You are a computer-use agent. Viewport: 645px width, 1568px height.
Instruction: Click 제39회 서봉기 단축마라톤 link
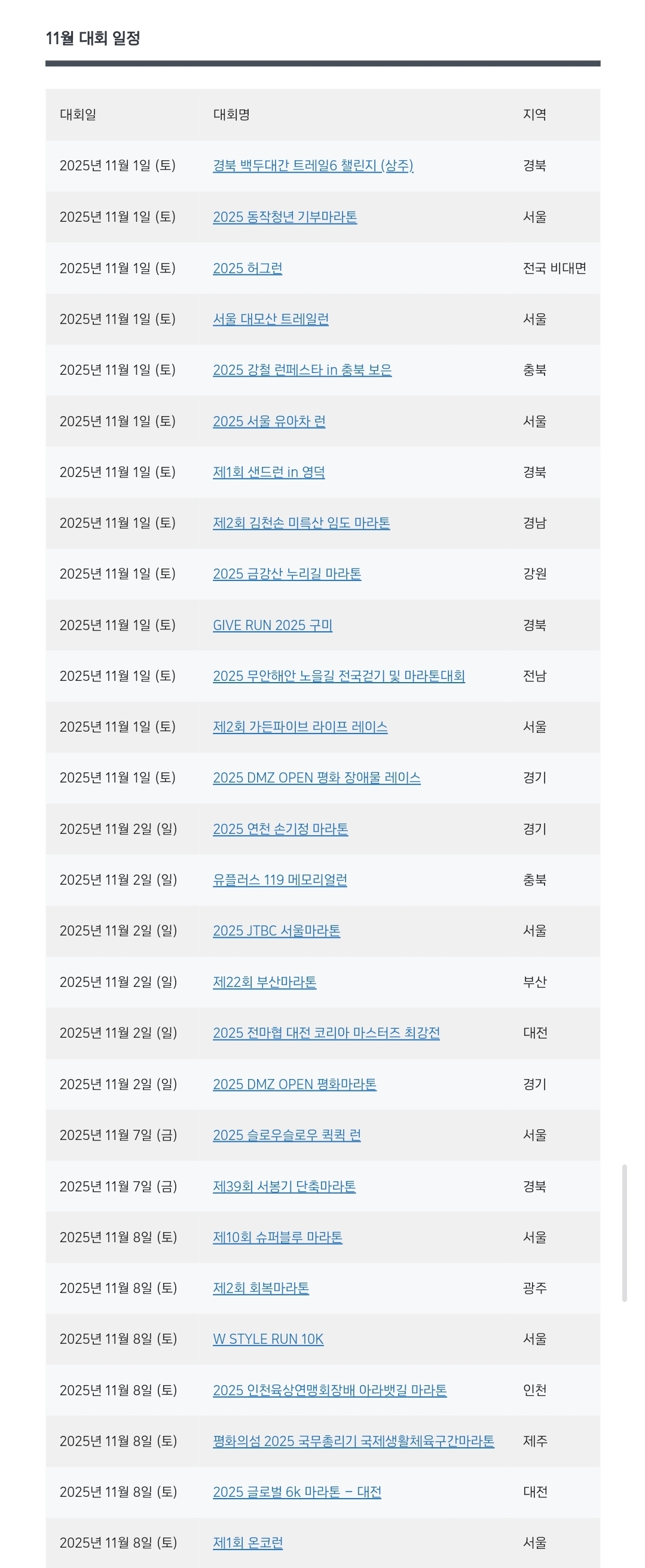click(x=284, y=1187)
